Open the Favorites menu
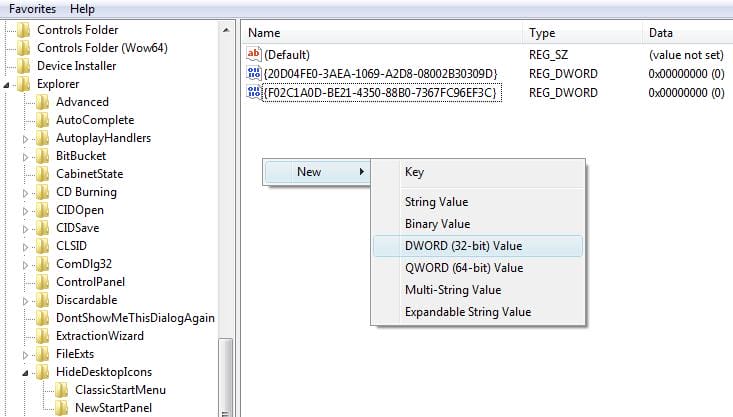 coord(34,7)
